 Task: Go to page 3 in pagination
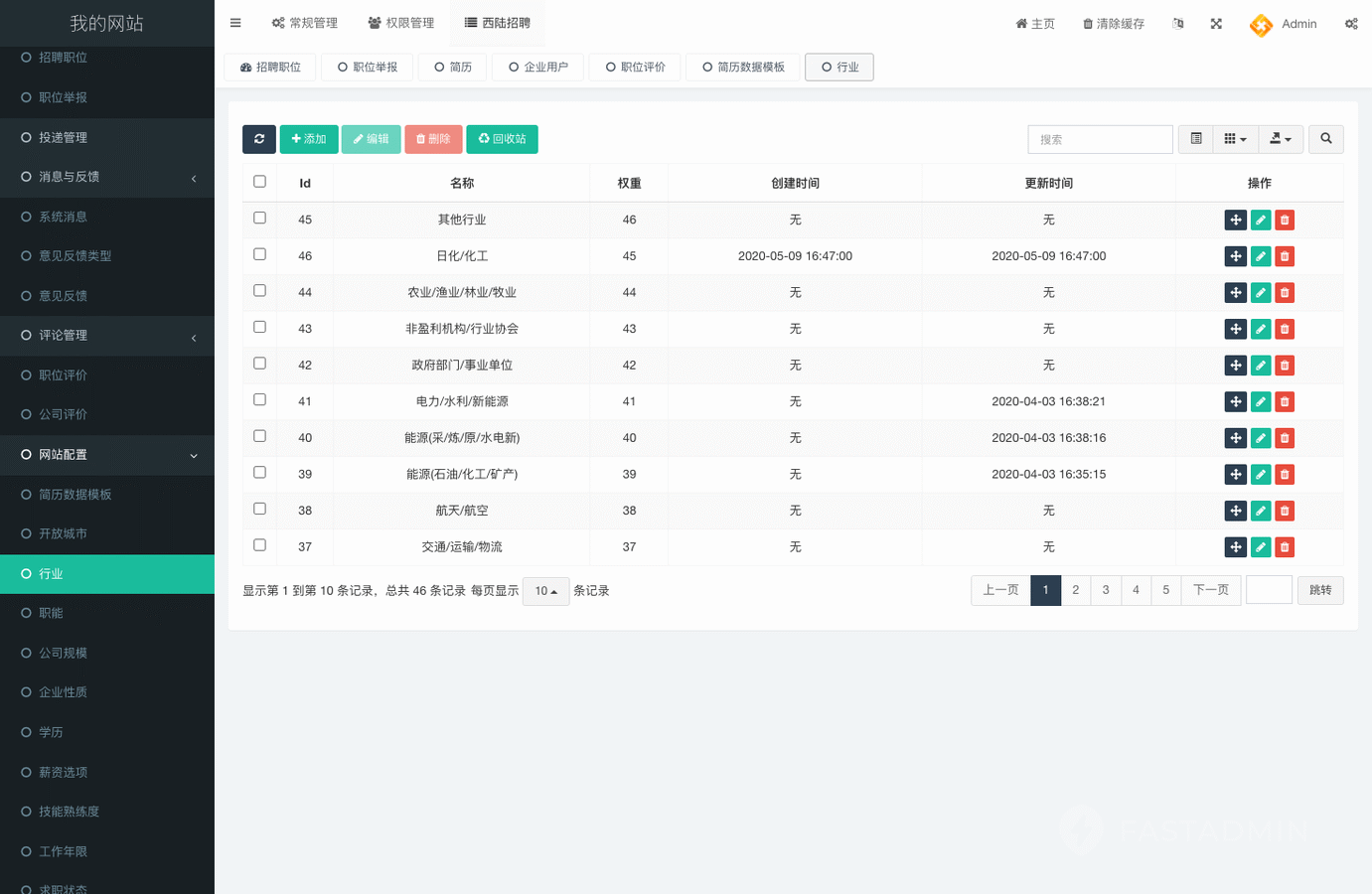tap(1106, 590)
